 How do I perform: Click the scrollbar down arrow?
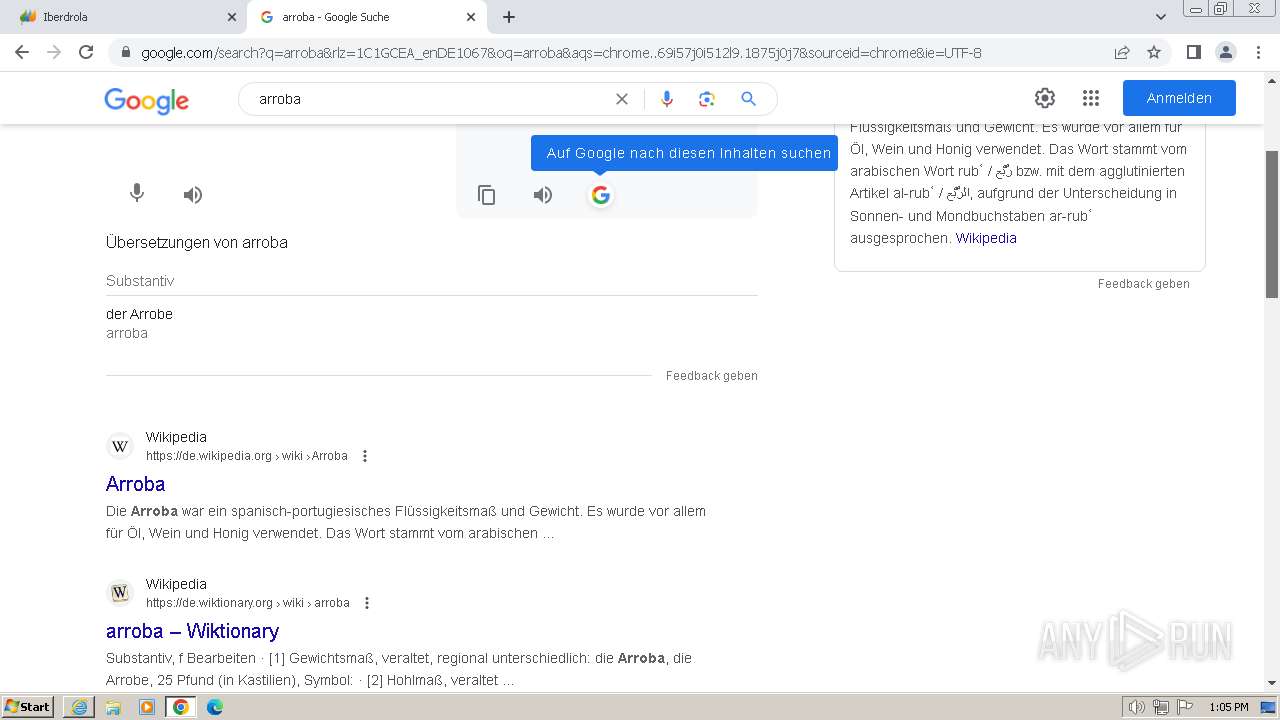(x=1272, y=683)
